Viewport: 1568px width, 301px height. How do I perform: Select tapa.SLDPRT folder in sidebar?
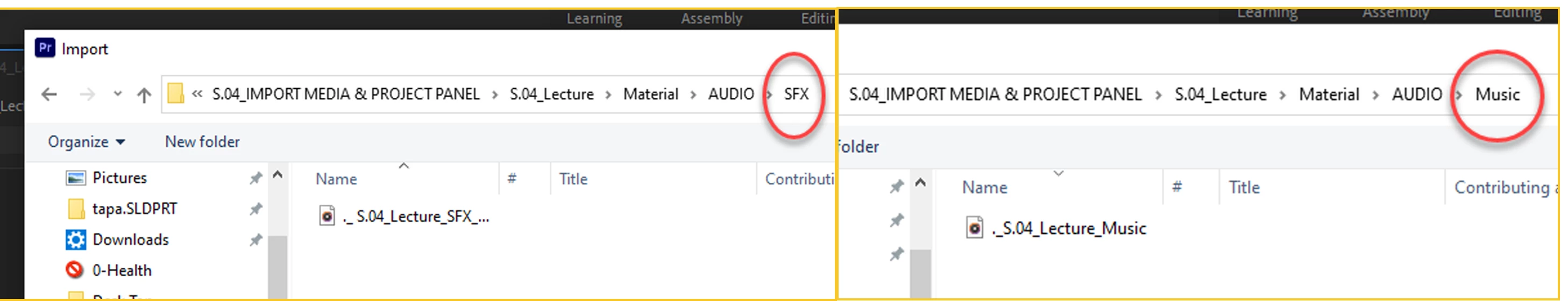point(134,209)
